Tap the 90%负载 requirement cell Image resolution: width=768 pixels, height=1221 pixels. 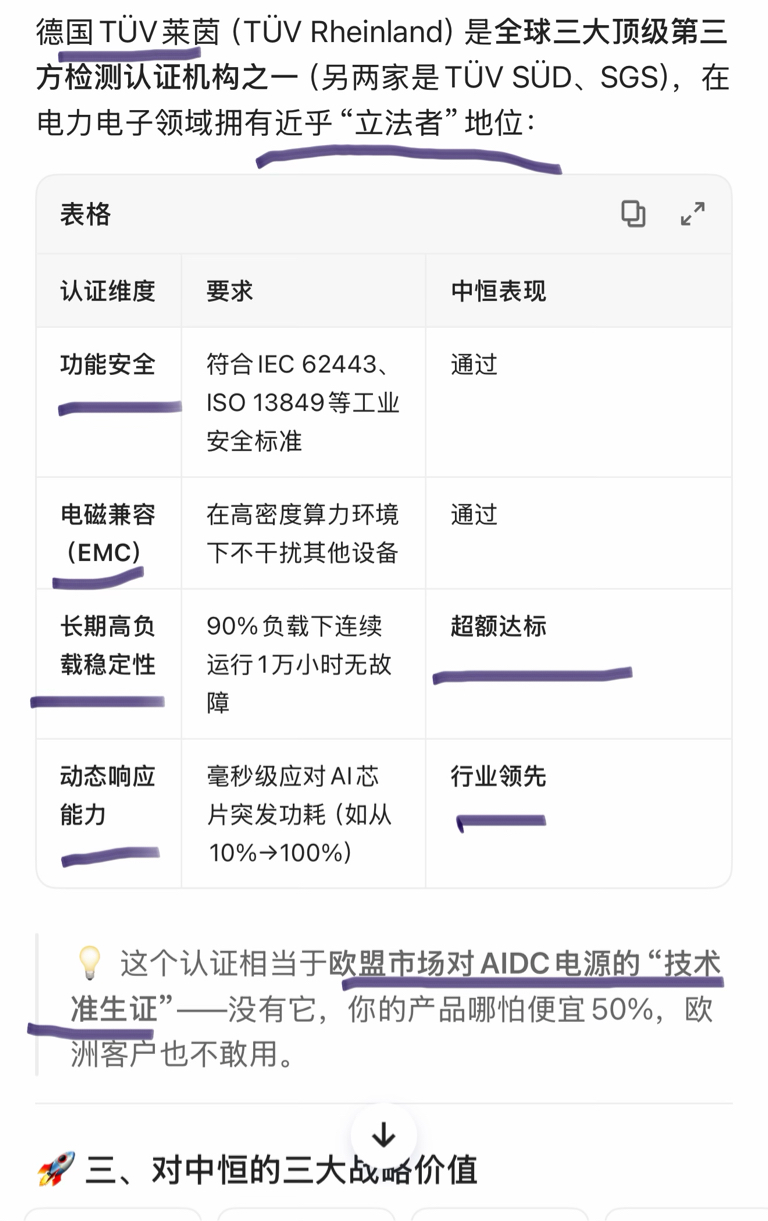303,664
